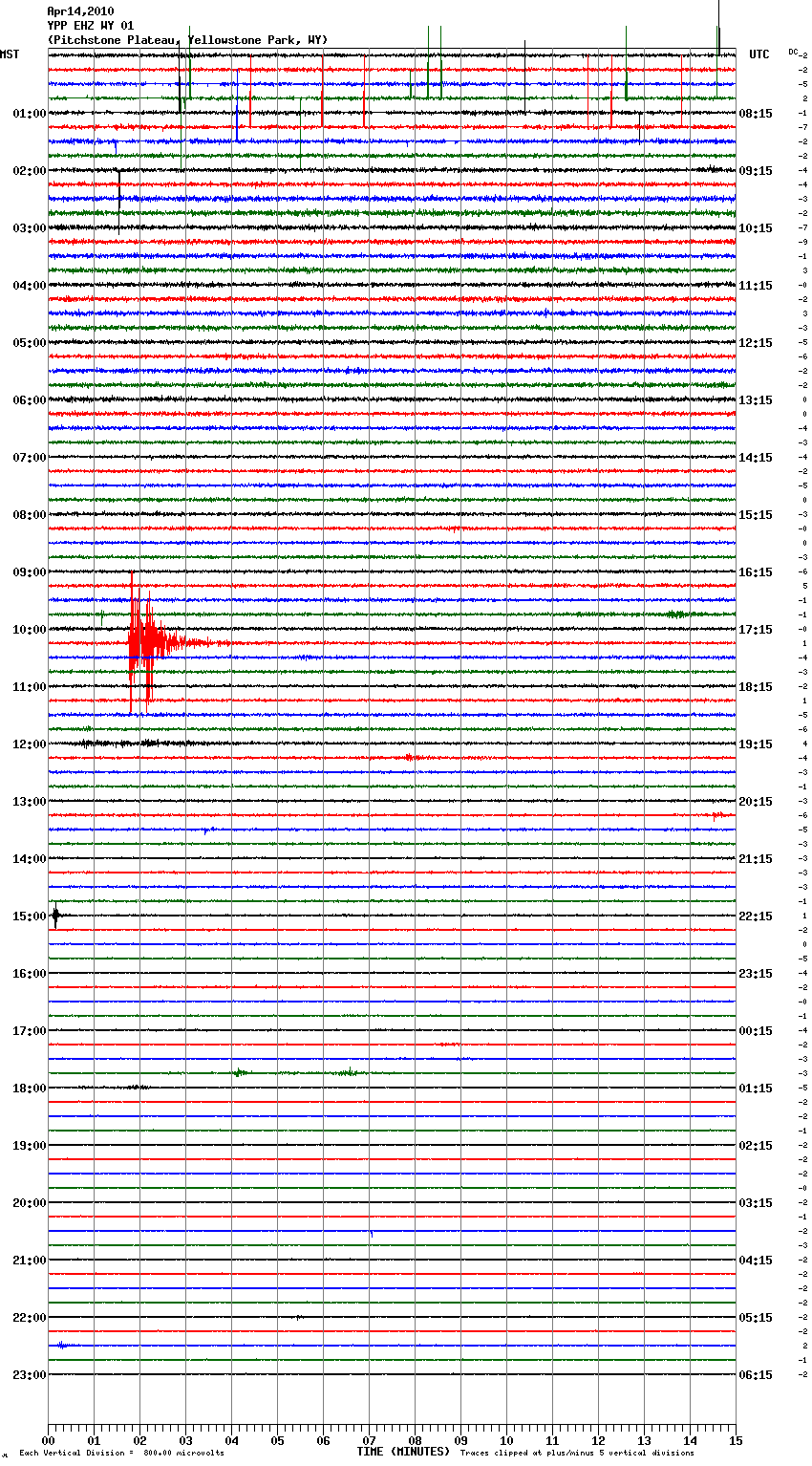Select the 01:00 MST time label
812x1466 pixels.
pos(30,114)
